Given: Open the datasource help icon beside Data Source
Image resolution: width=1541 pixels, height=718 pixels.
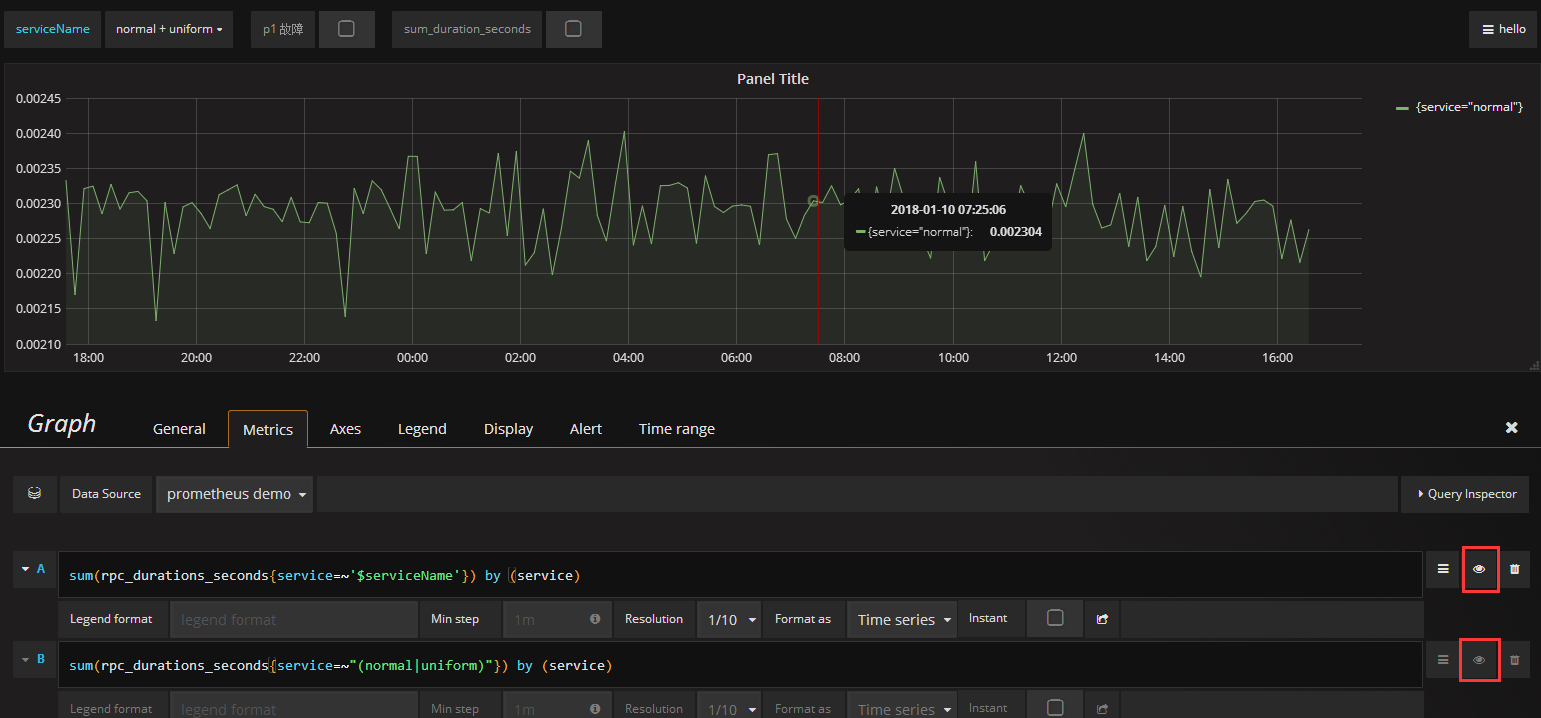Looking at the screenshot, I should pyautogui.click(x=34, y=493).
